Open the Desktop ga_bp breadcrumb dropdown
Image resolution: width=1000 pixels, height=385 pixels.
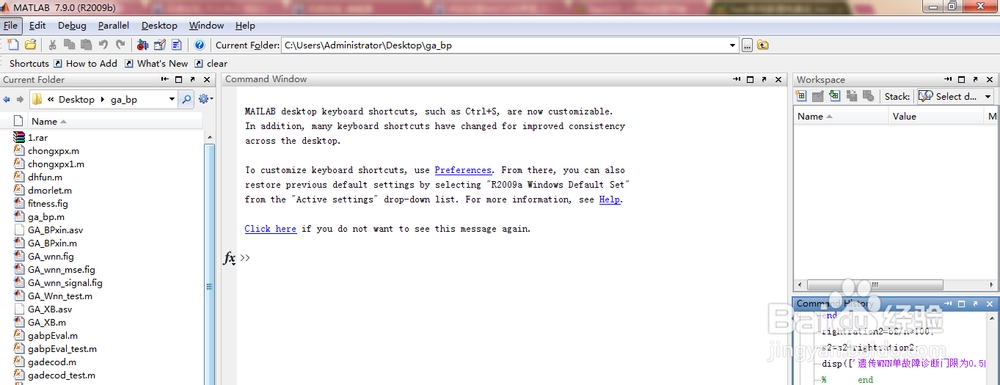(172, 99)
